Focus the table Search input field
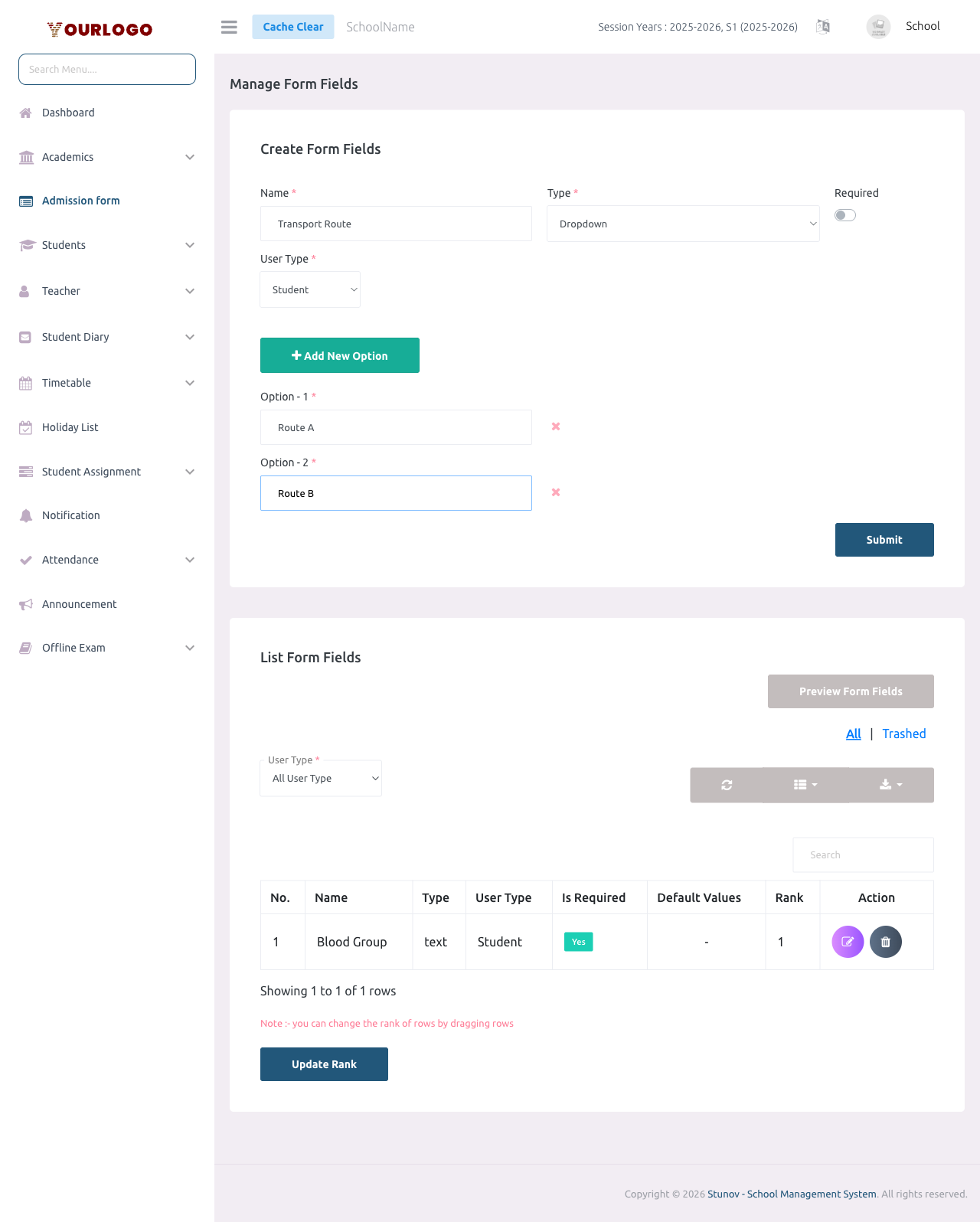This screenshot has width=980, height=1222. point(863,854)
